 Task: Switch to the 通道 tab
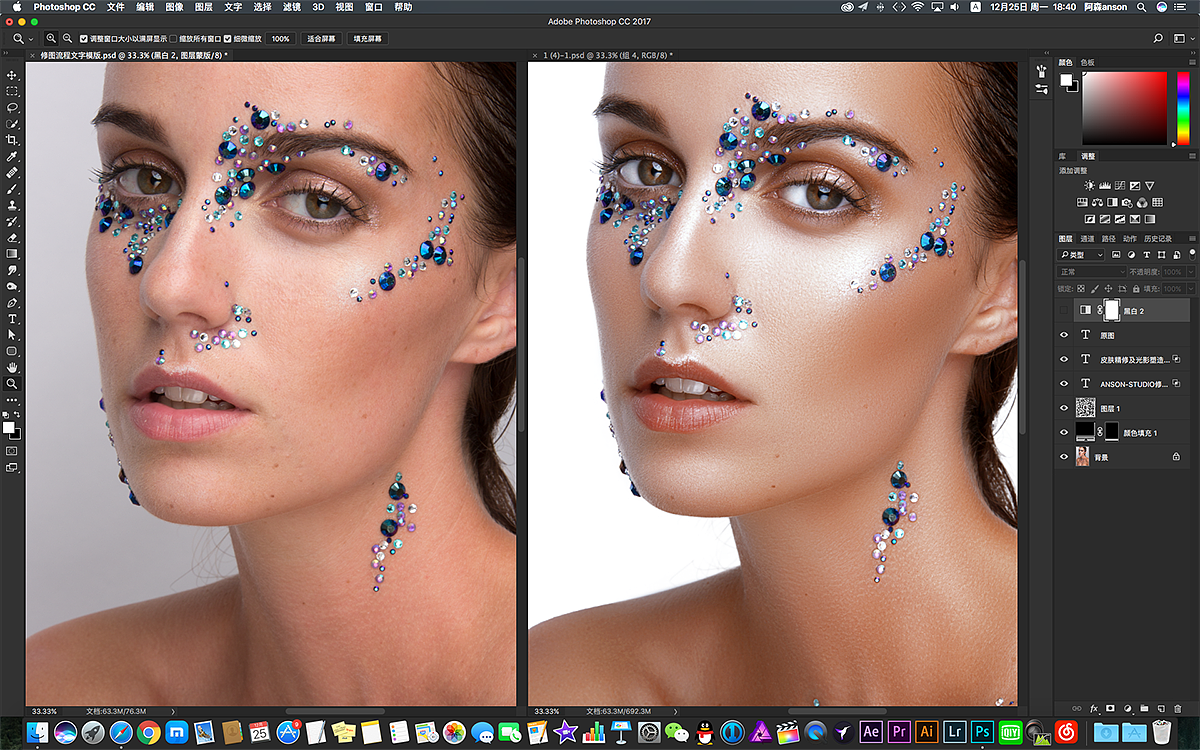(x=1087, y=239)
